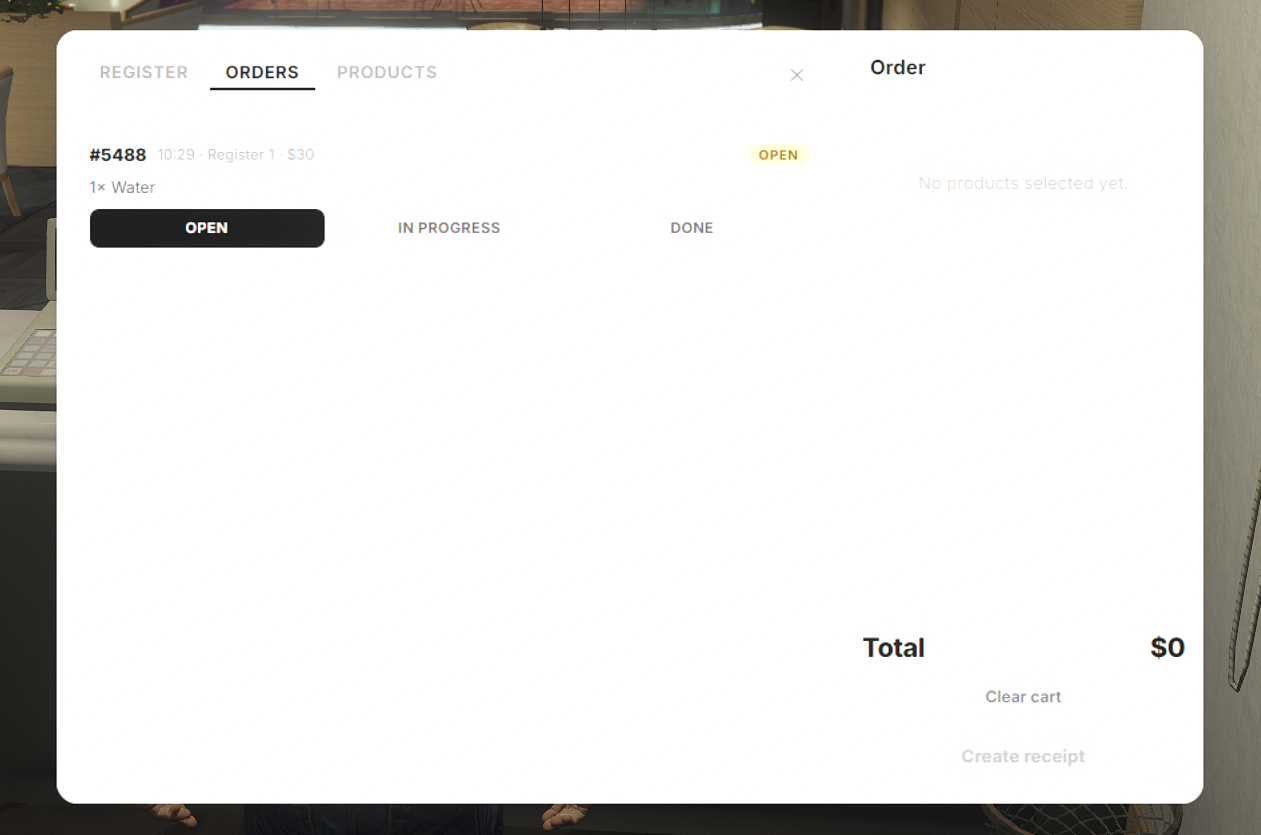Set order #5488 status to OPEN

tap(207, 228)
